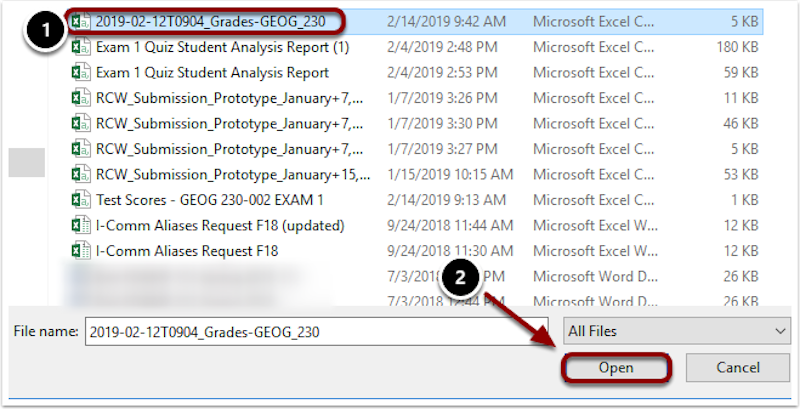The image size is (800, 409).
Task: Select the RCW file name modified at 3:27 PM
Action: (223, 148)
